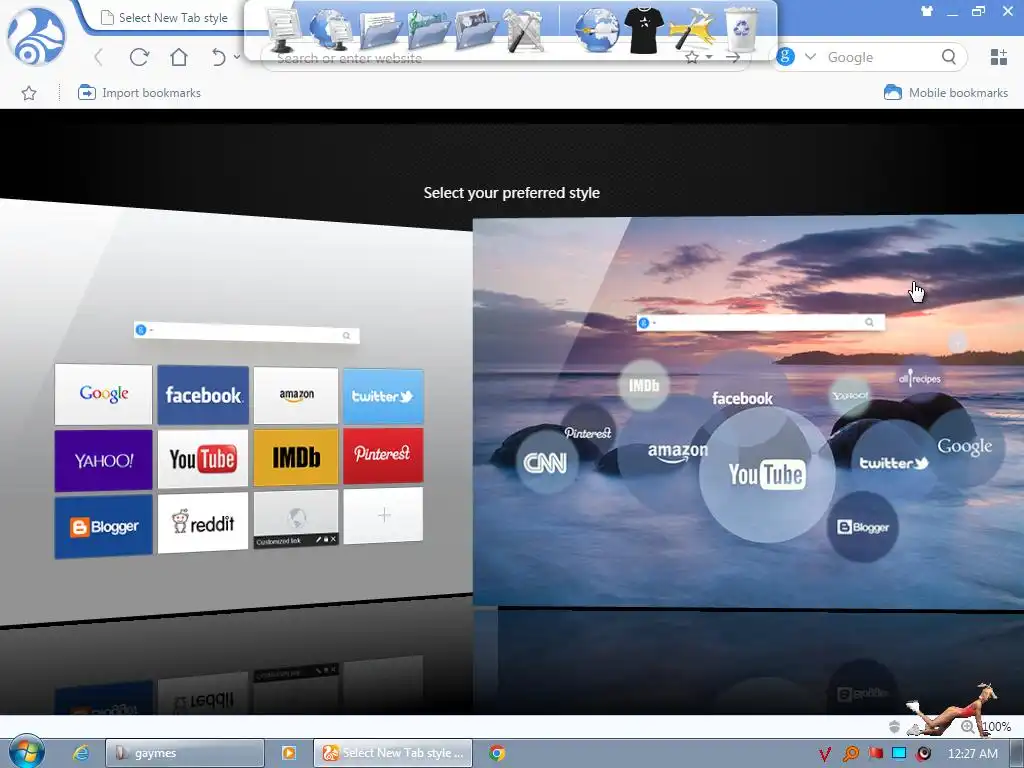The image size is (1024, 768).
Task: Click the taskbar clock 12:27 AM
Action: point(972,754)
